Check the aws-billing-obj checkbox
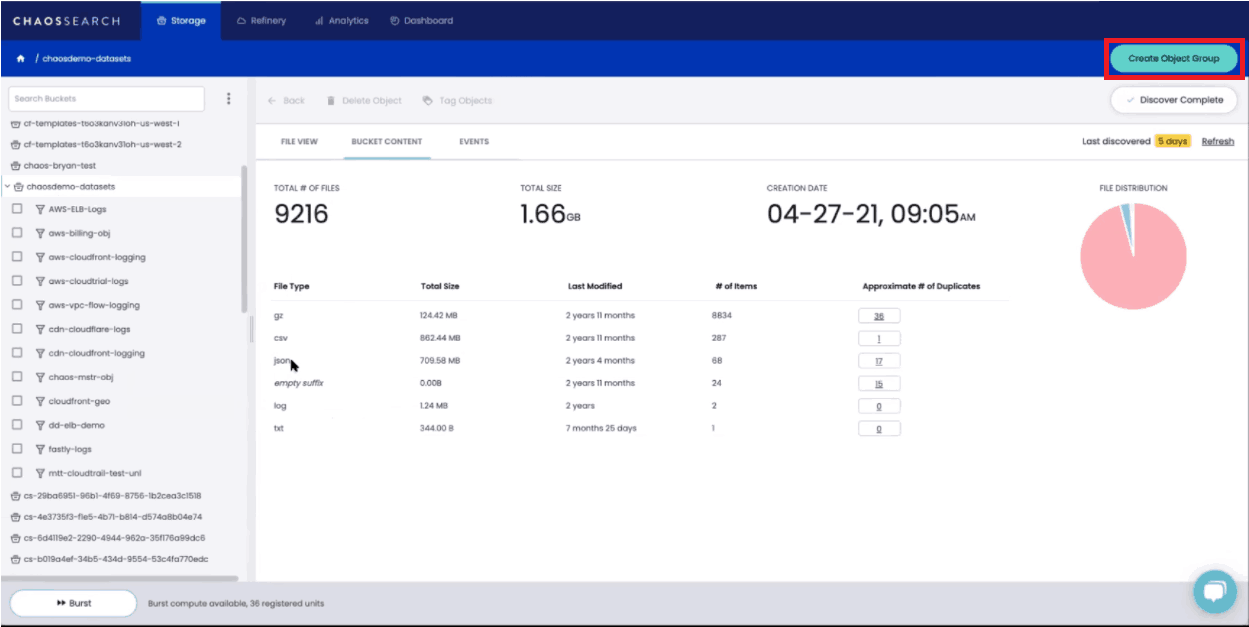This screenshot has height=627, width=1249. click(x=16, y=233)
